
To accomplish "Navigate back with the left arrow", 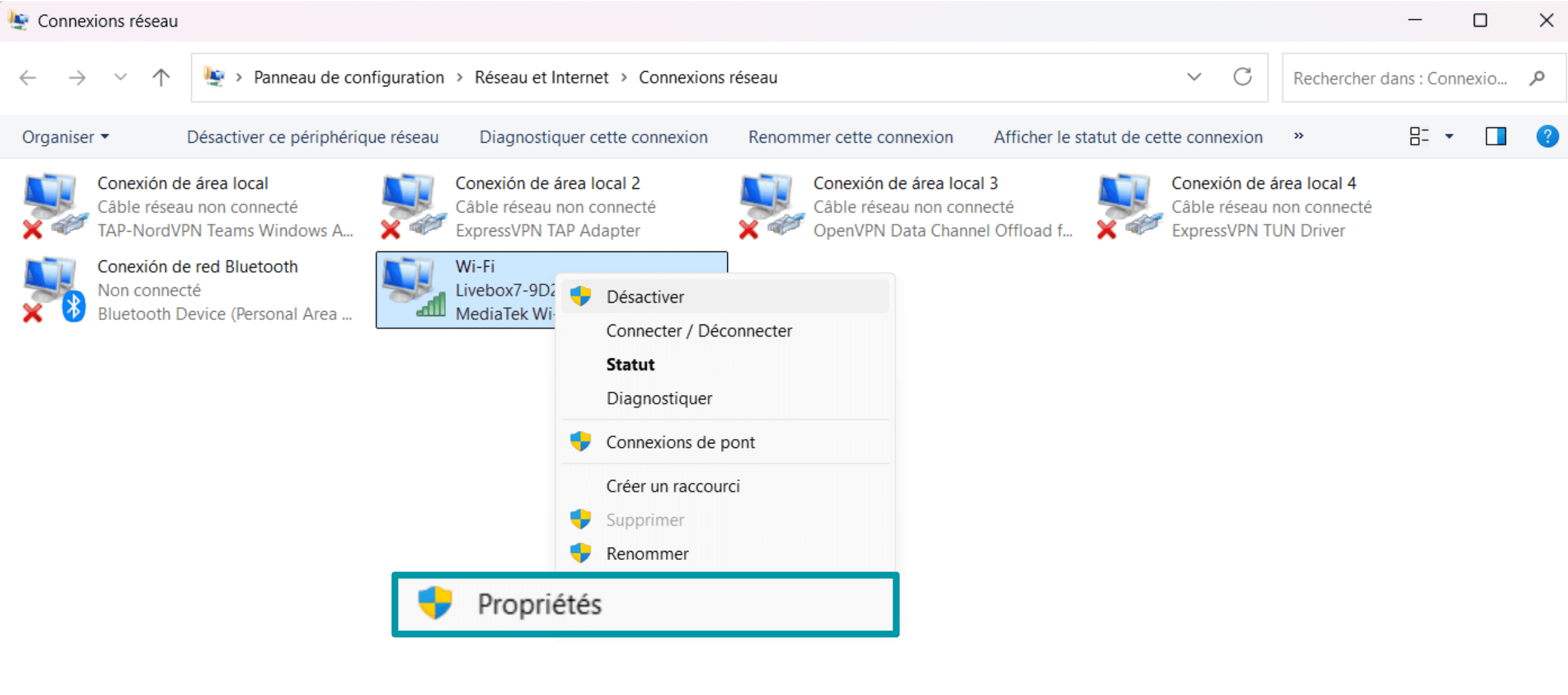I will click(x=28, y=77).
